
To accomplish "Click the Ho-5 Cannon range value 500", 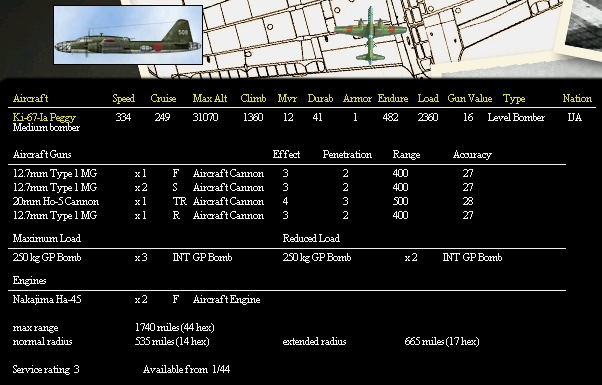I will (400, 202).
